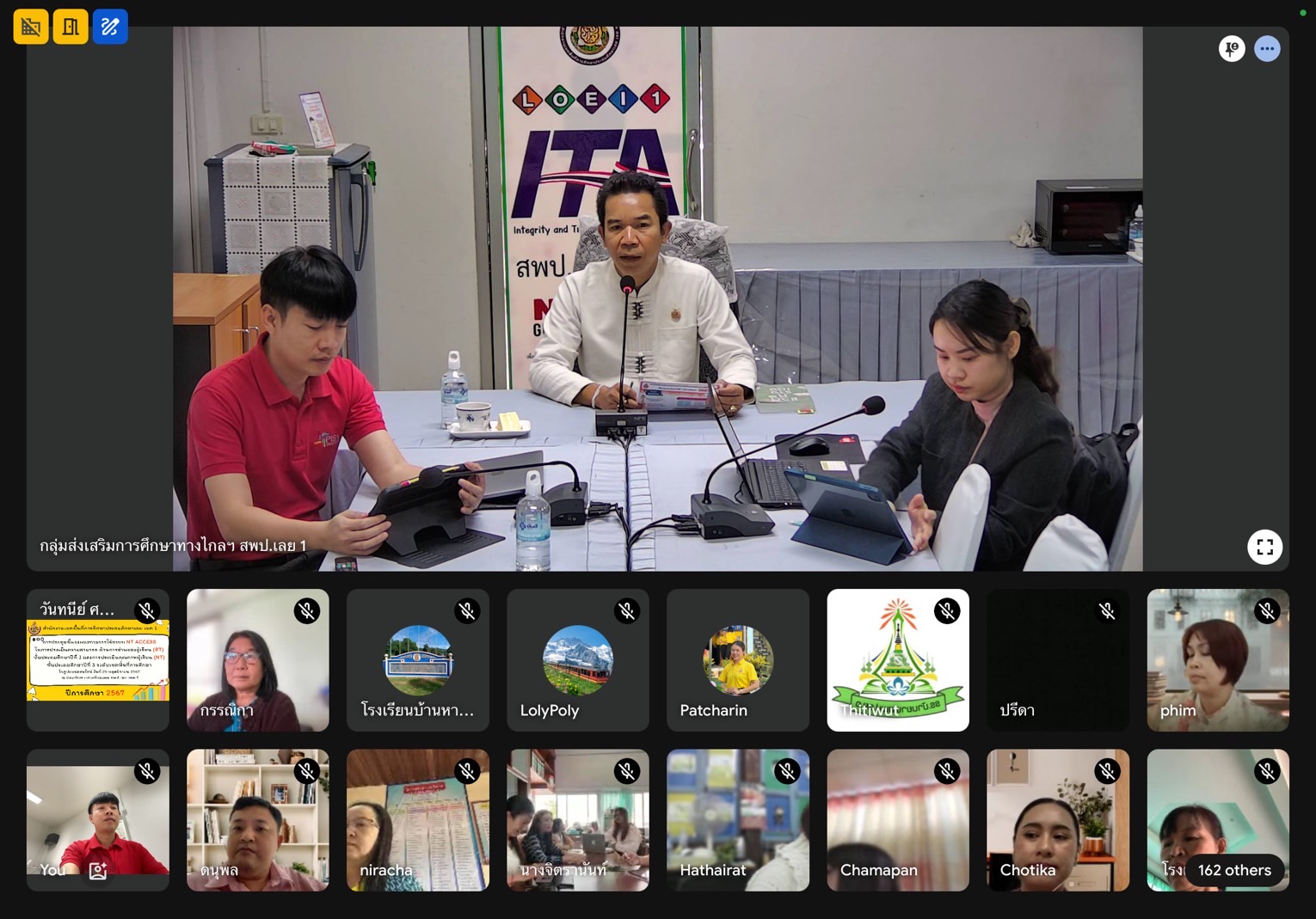Enter fullscreen on the presenter video
This screenshot has width=1316, height=919.
click(1264, 547)
